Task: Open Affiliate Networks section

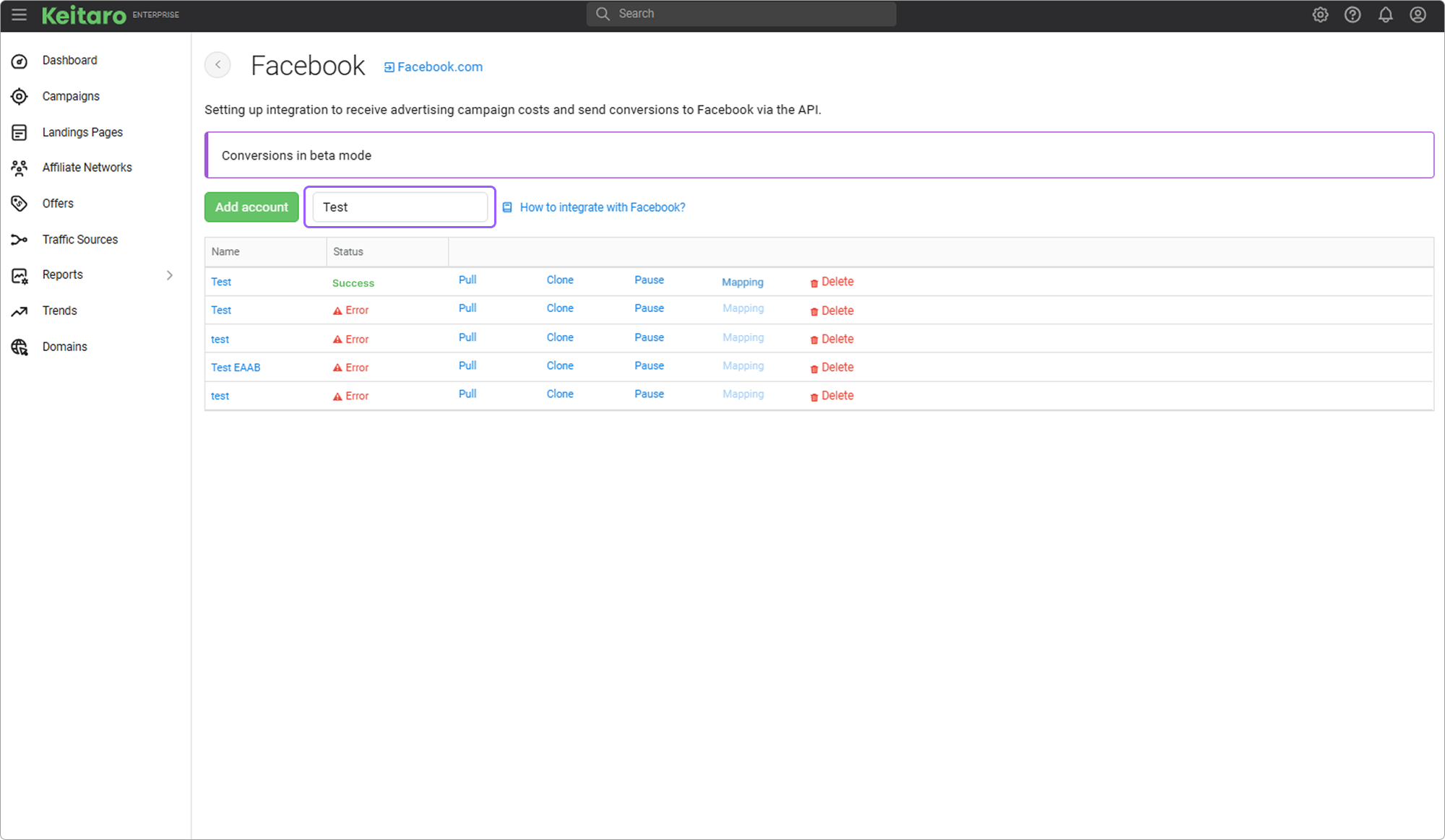Action: [x=87, y=167]
